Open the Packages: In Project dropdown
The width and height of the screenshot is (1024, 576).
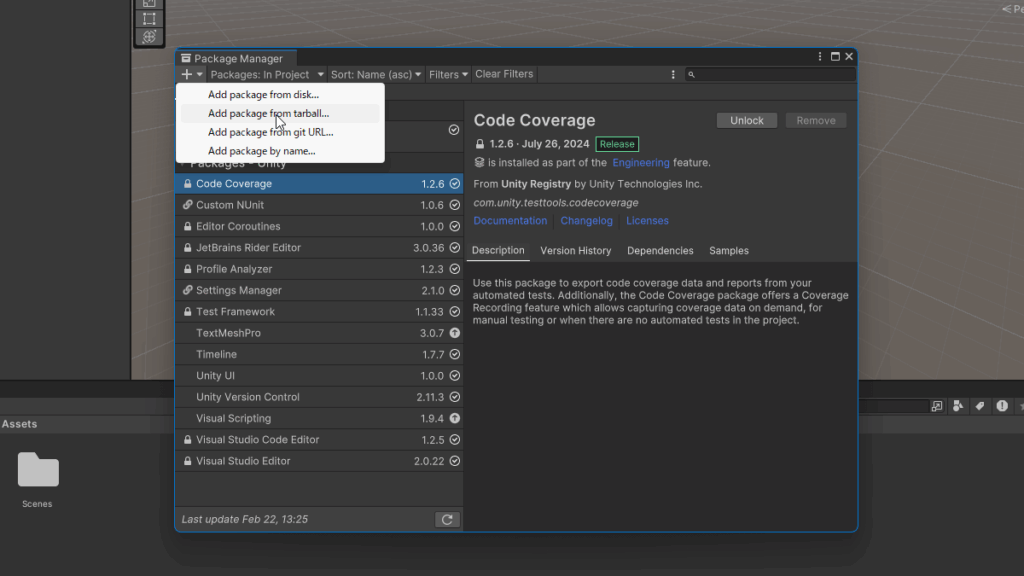click(x=267, y=74)
